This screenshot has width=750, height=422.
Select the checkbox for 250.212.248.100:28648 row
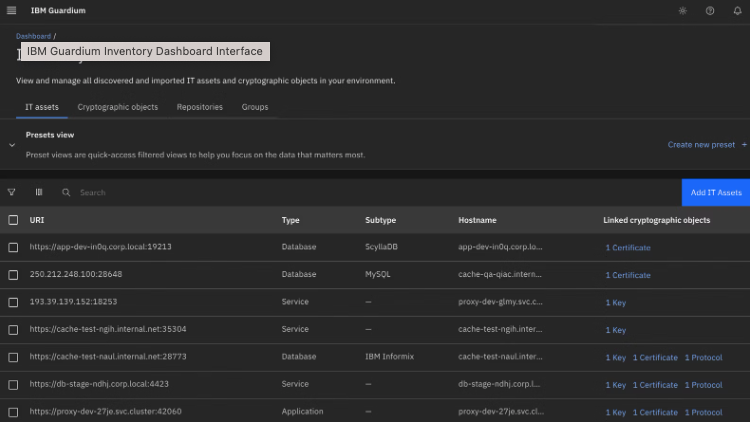click(x=13, y=275)
